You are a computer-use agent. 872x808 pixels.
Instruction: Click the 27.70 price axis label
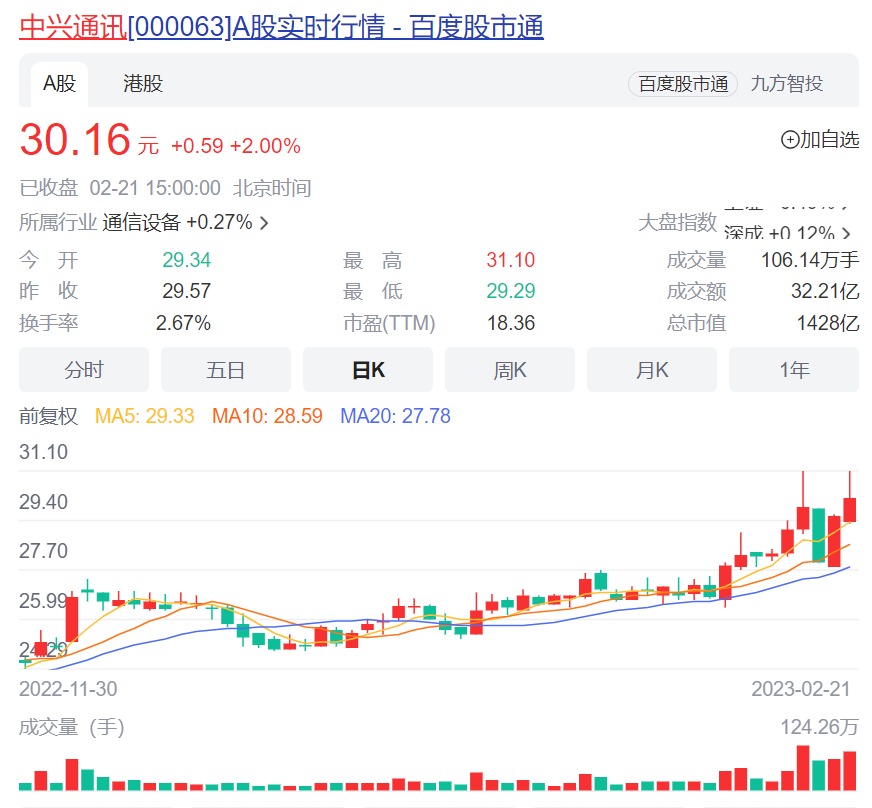pyautogui.click(x=43, y=551)
